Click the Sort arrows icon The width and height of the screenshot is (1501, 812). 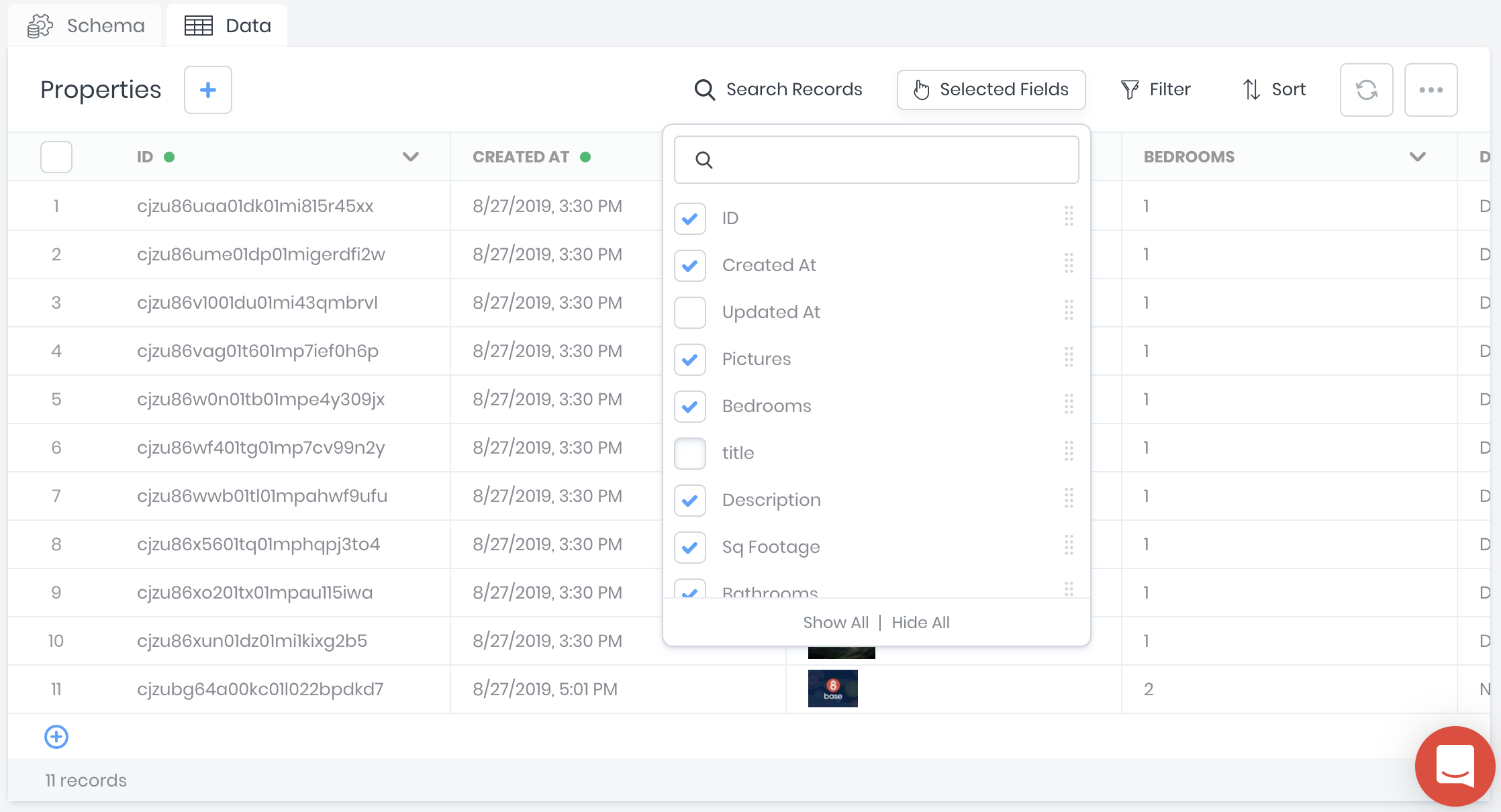click(1251, 89)
